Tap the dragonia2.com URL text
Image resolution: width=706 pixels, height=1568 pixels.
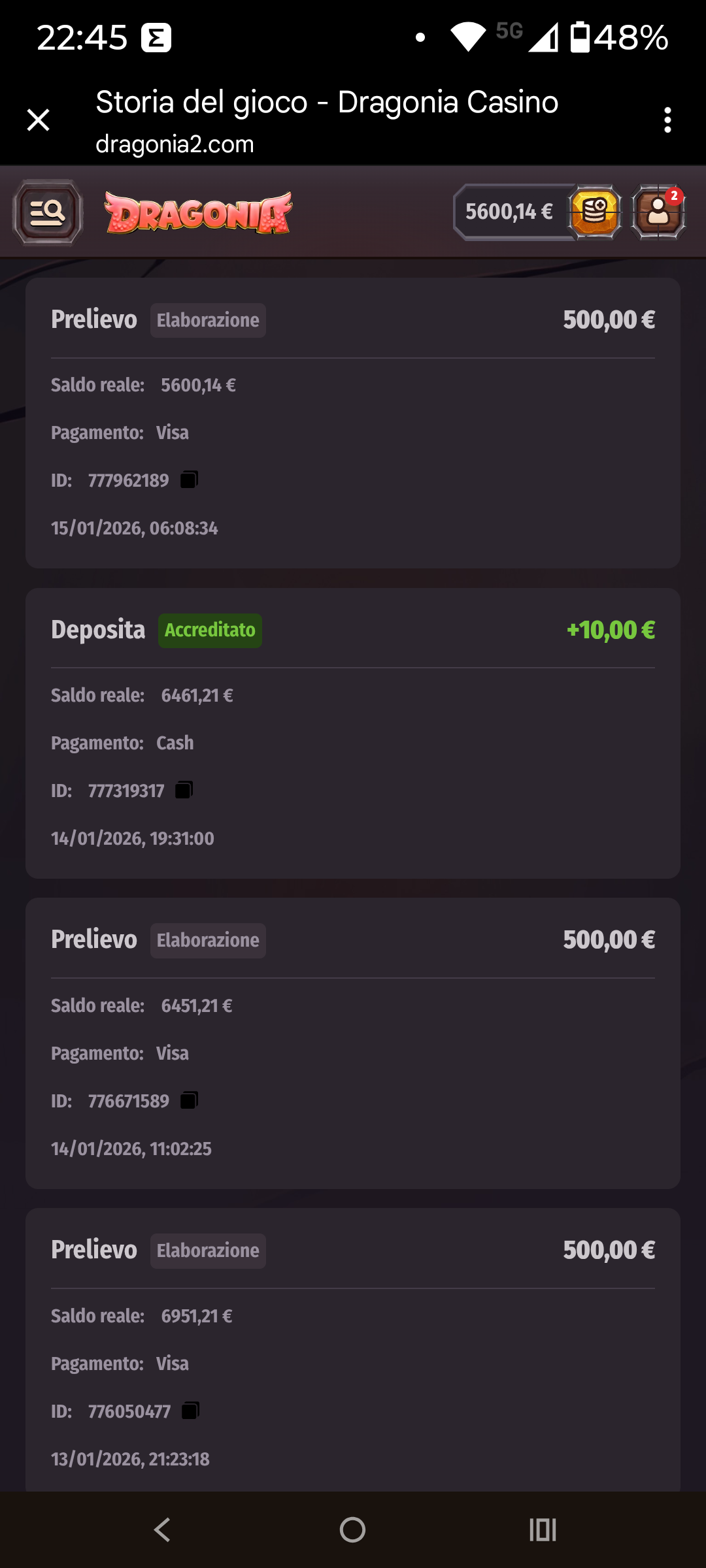pos(175,144)
